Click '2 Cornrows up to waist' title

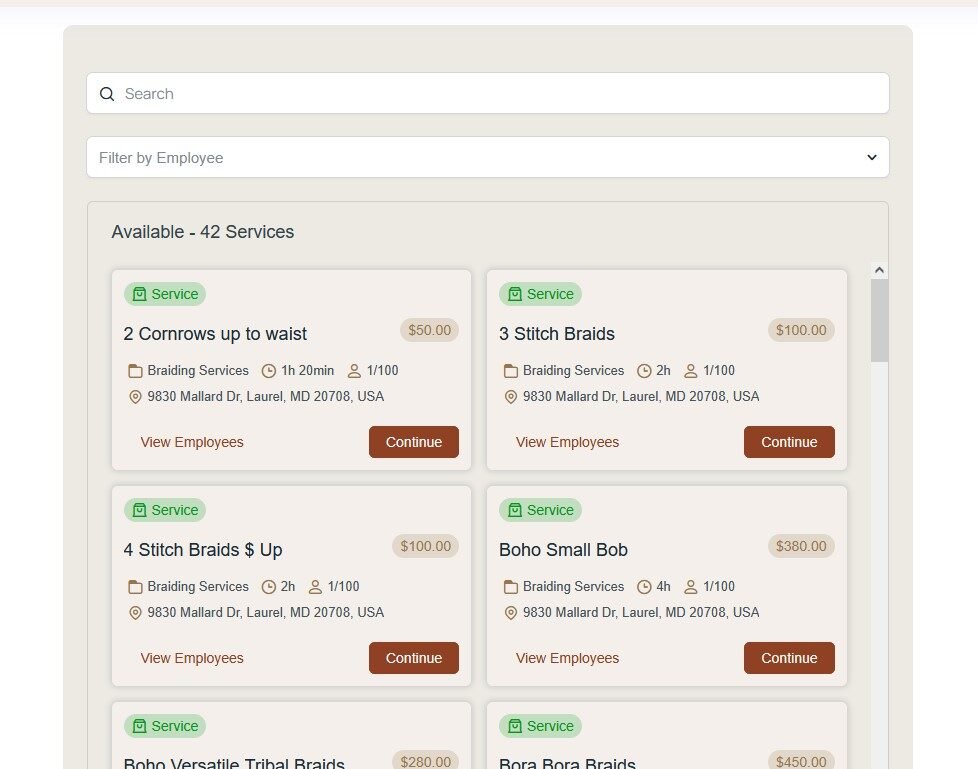tap(215, 334)
